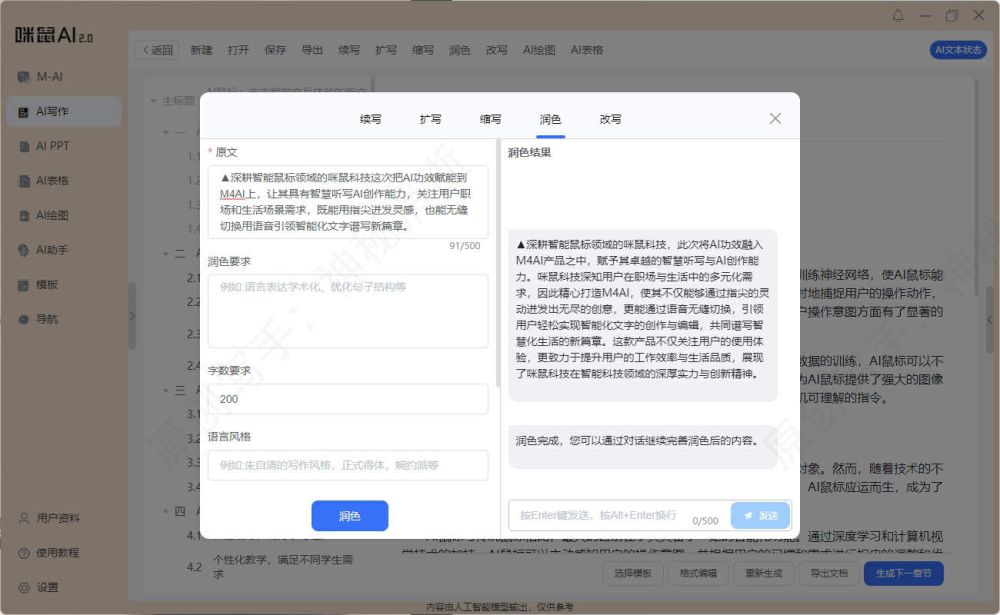Click the 格式编辑 button
1000x615 pixels.
click(x=698, y=574)
